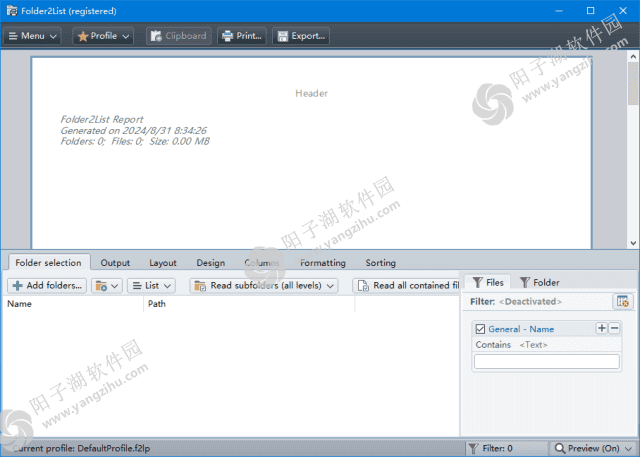Click the Print... button

click(242, 36)
